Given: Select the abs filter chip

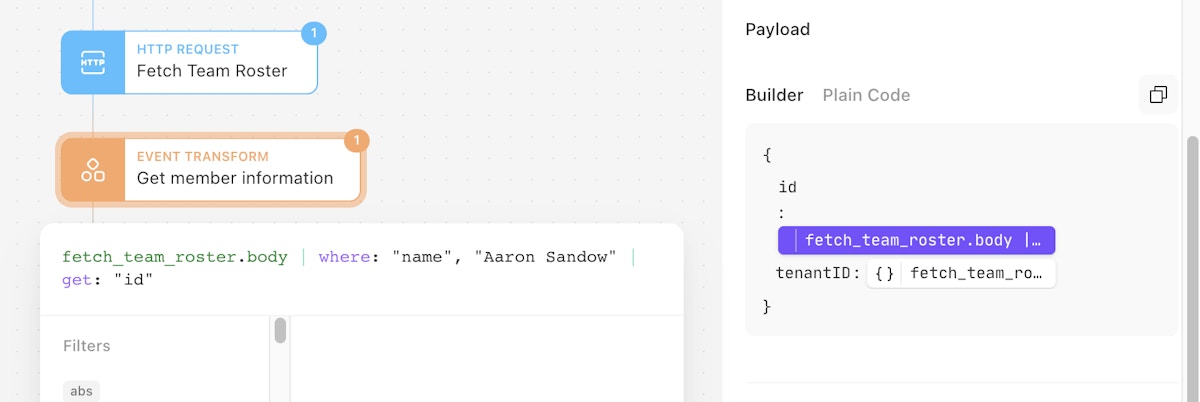Looking at the screenshot, I should click(x=82, y=391).
